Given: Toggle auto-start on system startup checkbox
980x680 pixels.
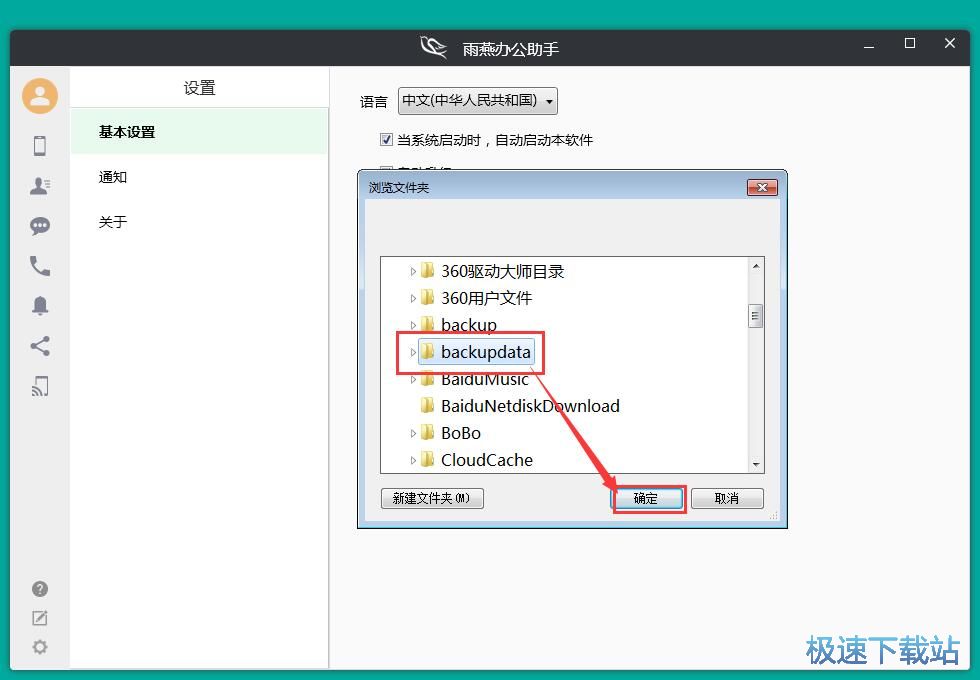Looking at the screenshot, I should tap(386, 140).
